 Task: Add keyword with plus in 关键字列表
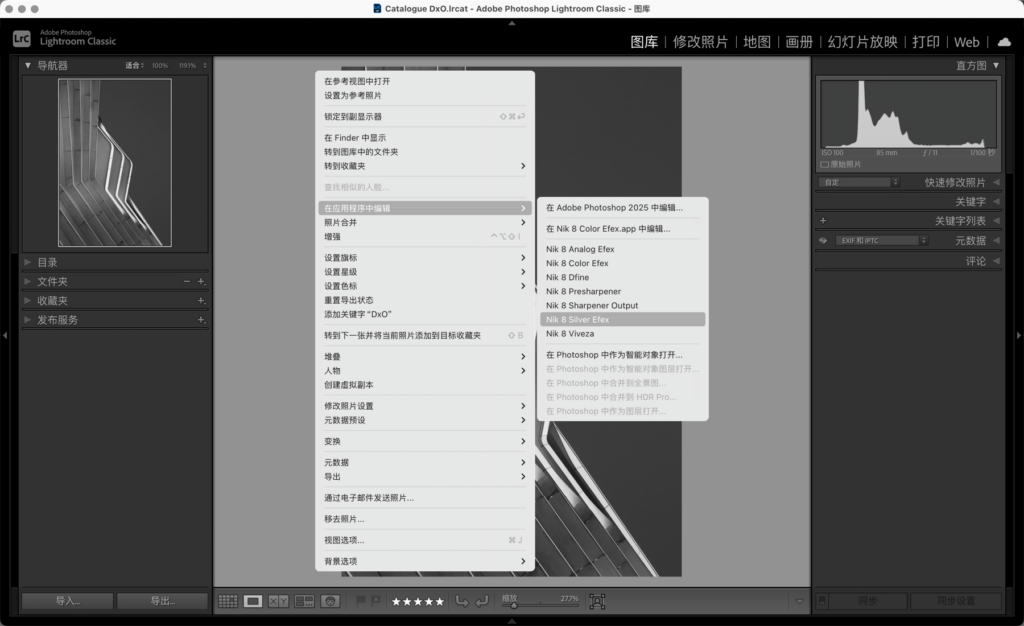823,221
